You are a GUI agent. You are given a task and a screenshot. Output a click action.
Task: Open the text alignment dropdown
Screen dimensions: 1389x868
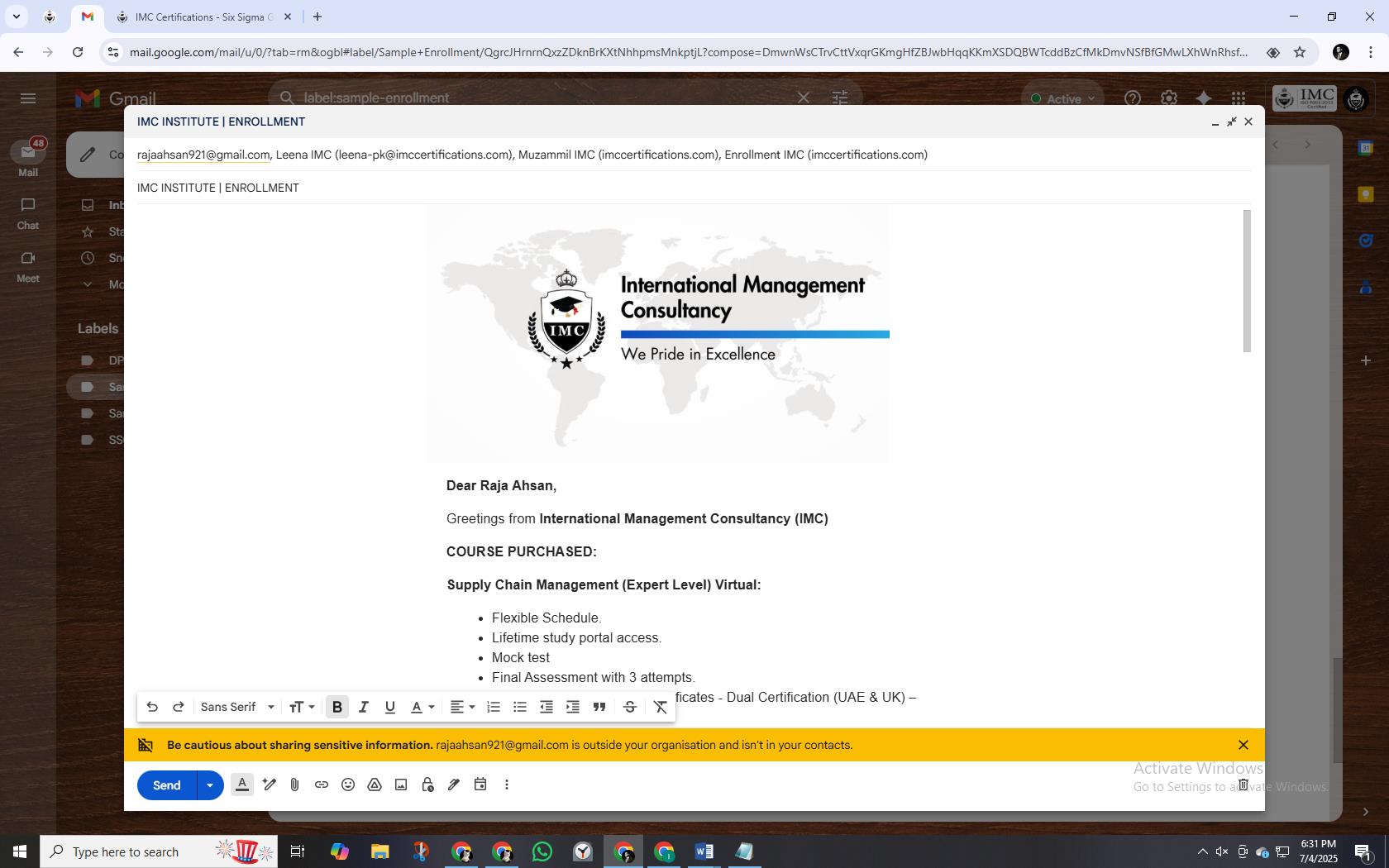(462, 707)
